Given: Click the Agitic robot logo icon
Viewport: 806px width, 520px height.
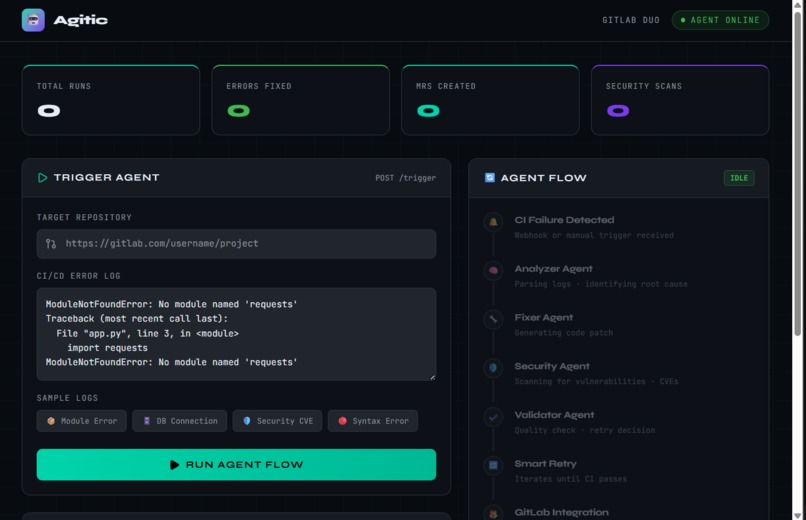Looking at the screenshot, I should pyautogui.click(x=33, y=20).
